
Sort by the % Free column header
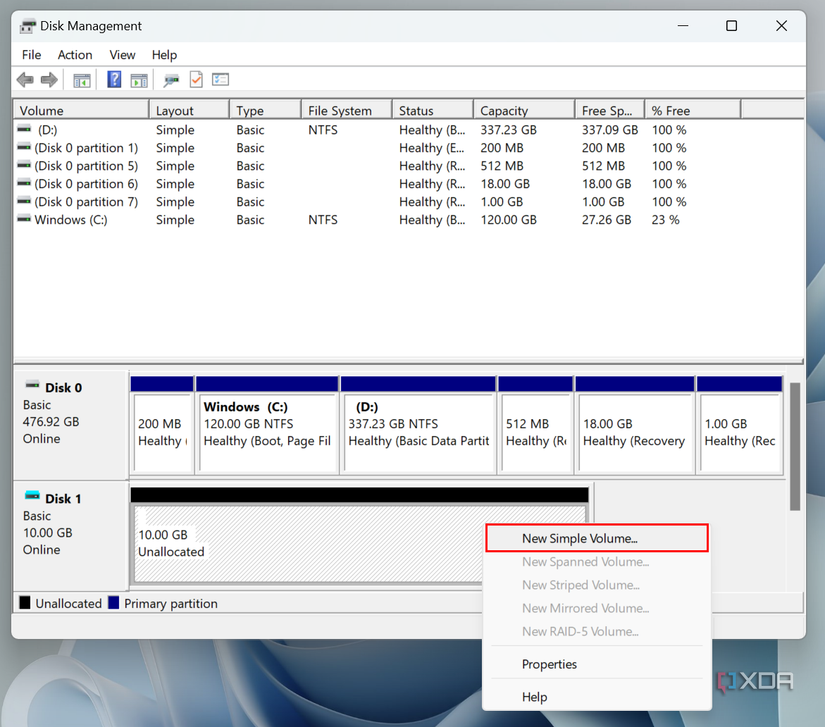pos(692,110)
